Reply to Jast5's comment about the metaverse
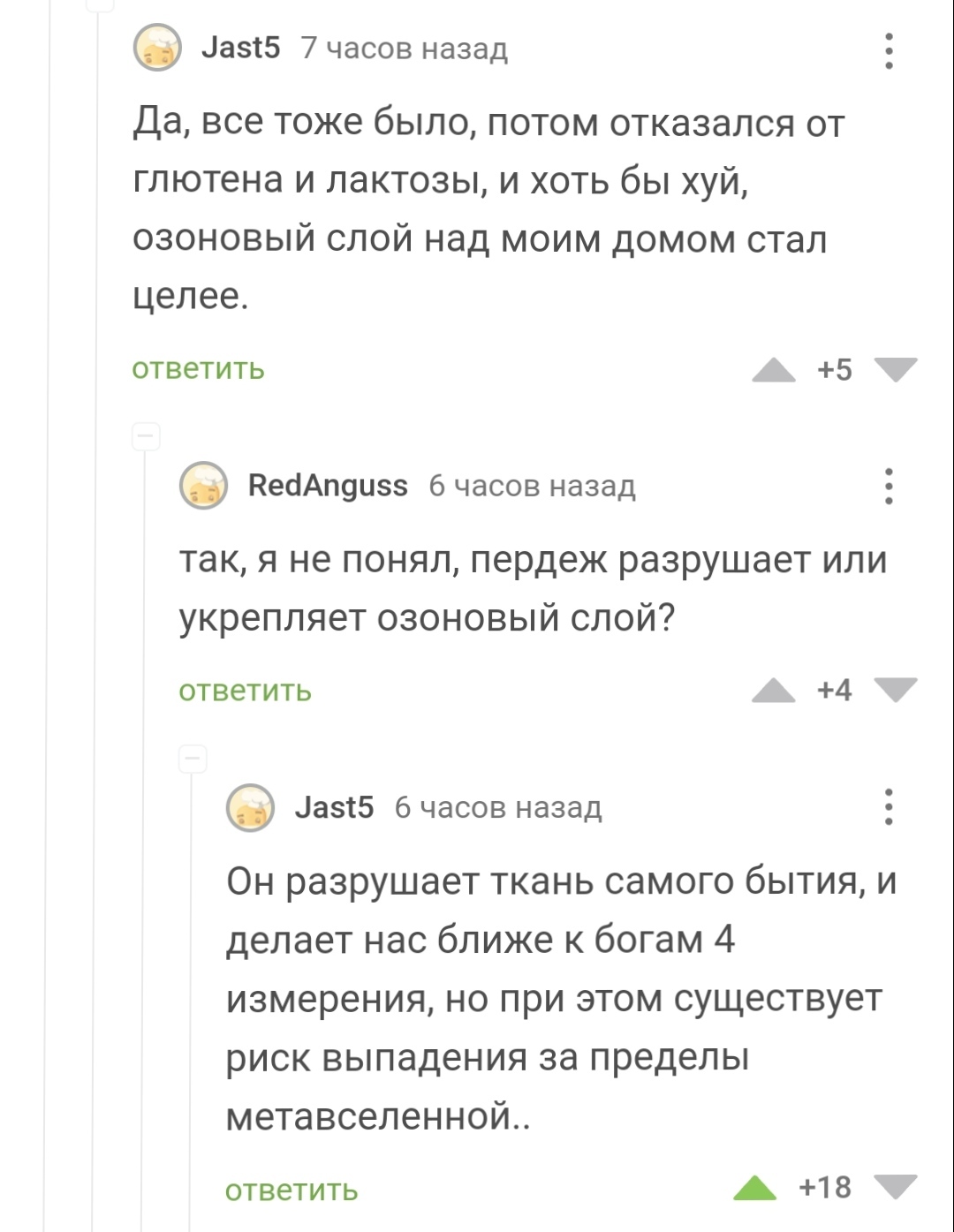Screen dimensions: 954x1232 coord(291,1190)
